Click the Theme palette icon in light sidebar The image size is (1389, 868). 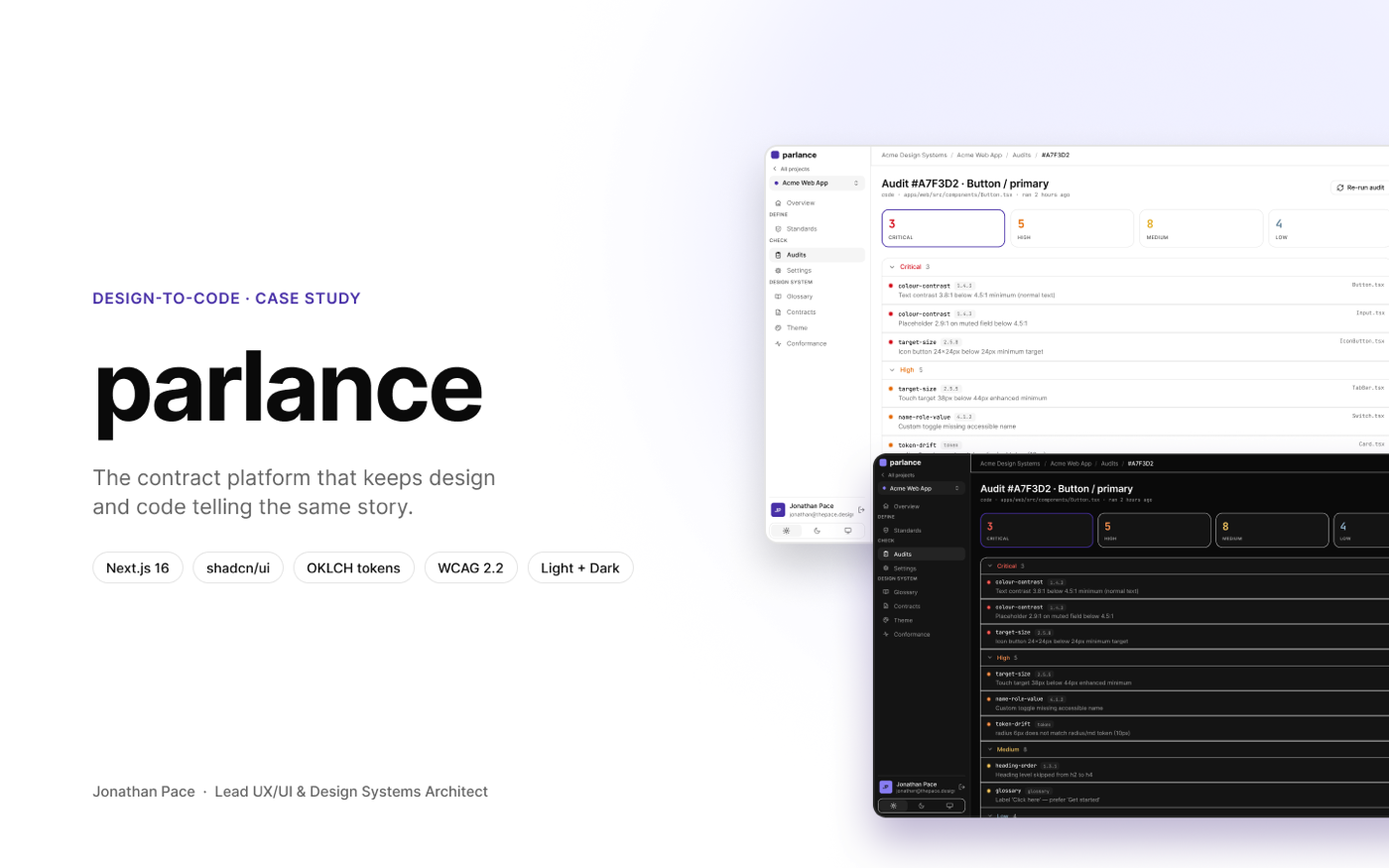(x=778, y=328)
